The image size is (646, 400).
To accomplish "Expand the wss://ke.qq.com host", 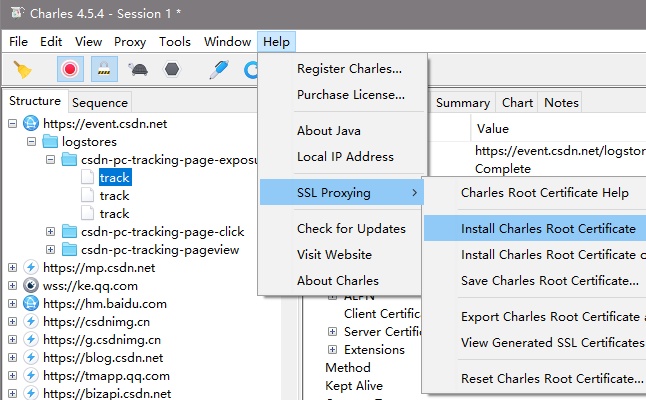I will tap(12, 285).
